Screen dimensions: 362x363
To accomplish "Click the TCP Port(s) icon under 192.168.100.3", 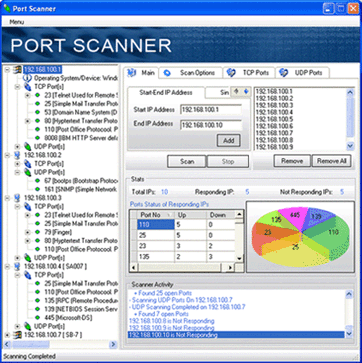I will (27, 206).
